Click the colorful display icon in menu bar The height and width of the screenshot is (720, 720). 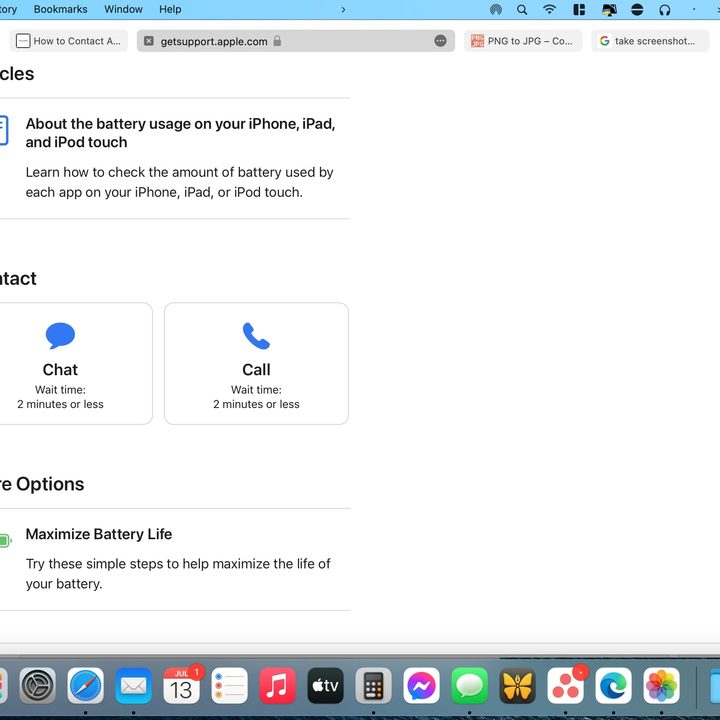pos(609,10)
